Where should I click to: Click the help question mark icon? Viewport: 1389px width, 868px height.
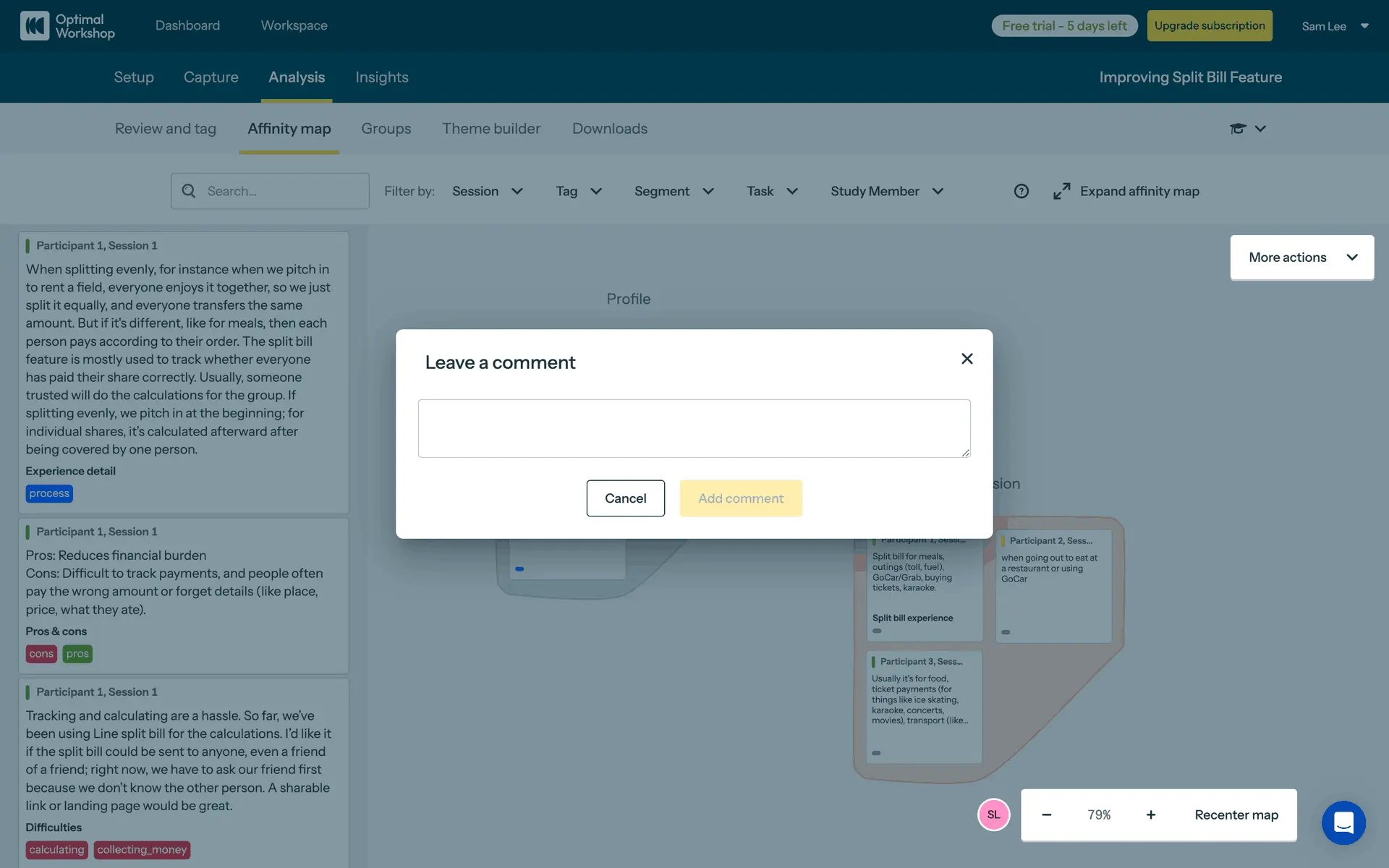[x=1021, y=191]
